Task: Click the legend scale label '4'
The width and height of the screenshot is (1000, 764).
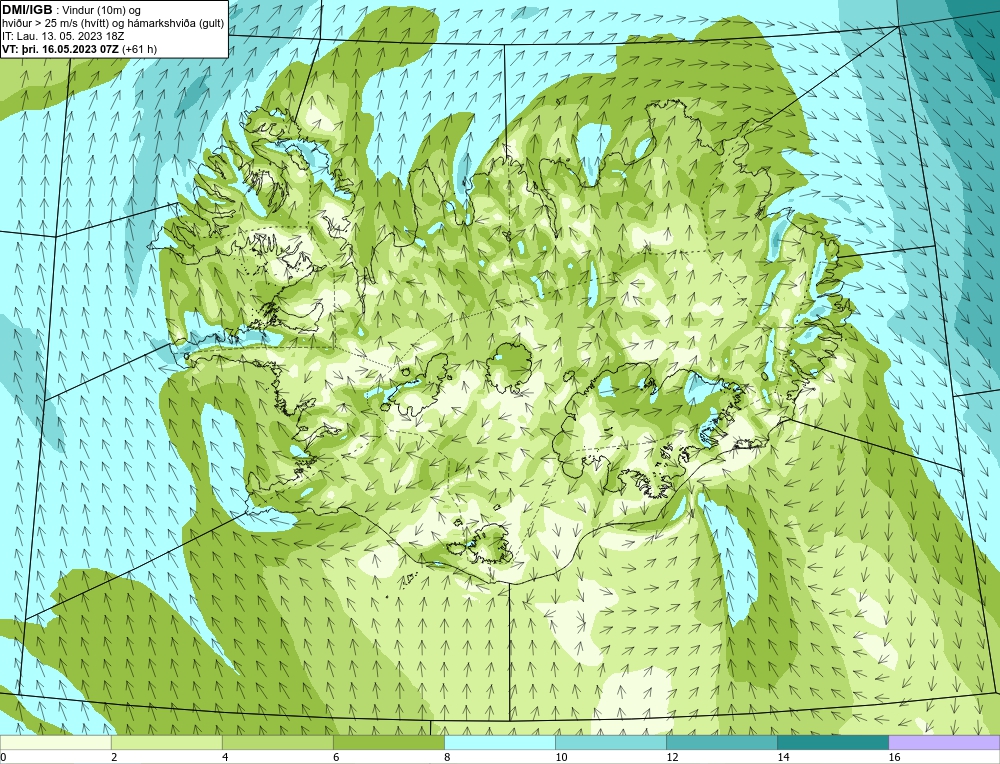Action: (225, 757)
